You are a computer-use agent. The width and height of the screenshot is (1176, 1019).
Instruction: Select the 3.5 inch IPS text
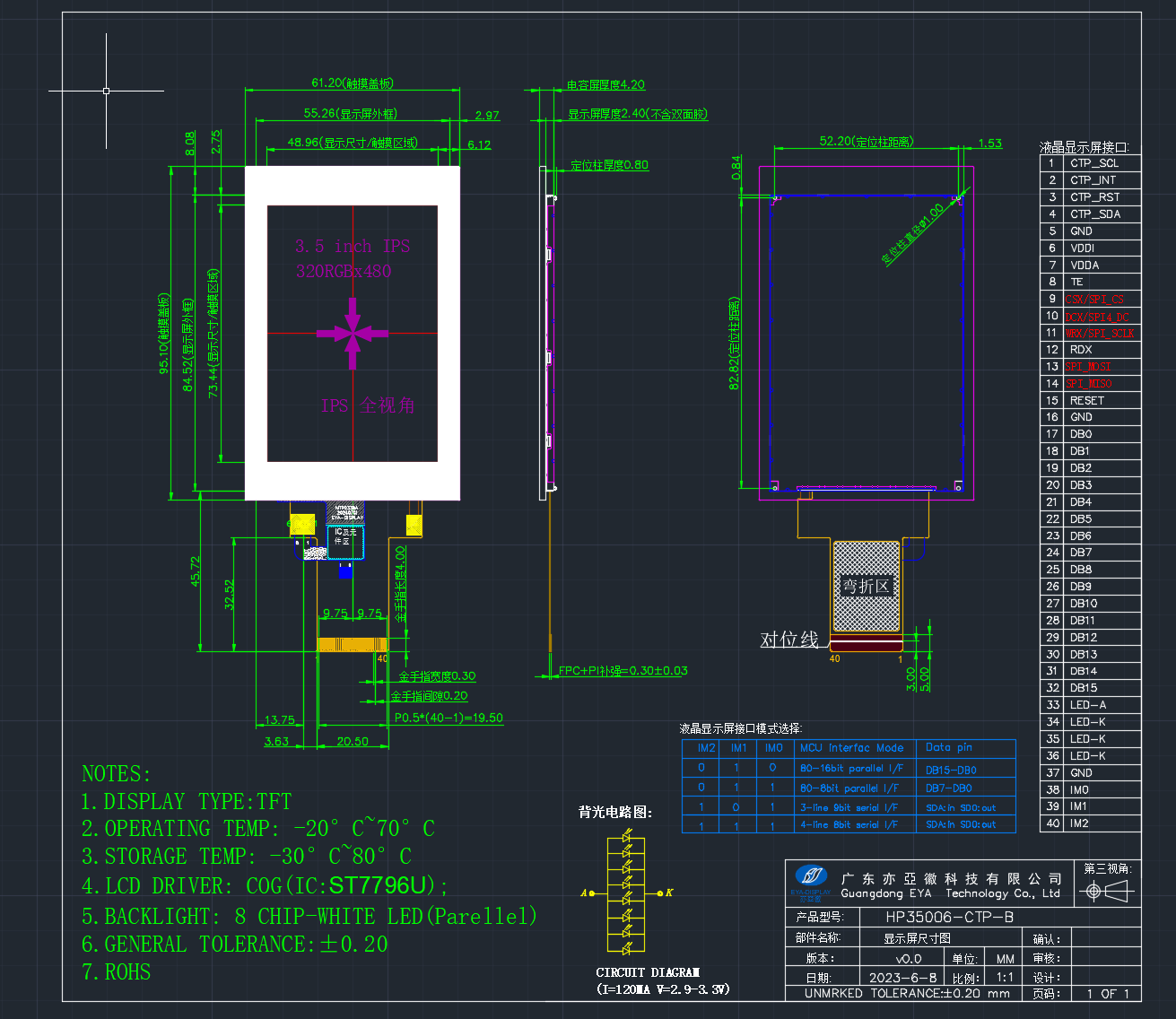[353, 247]
